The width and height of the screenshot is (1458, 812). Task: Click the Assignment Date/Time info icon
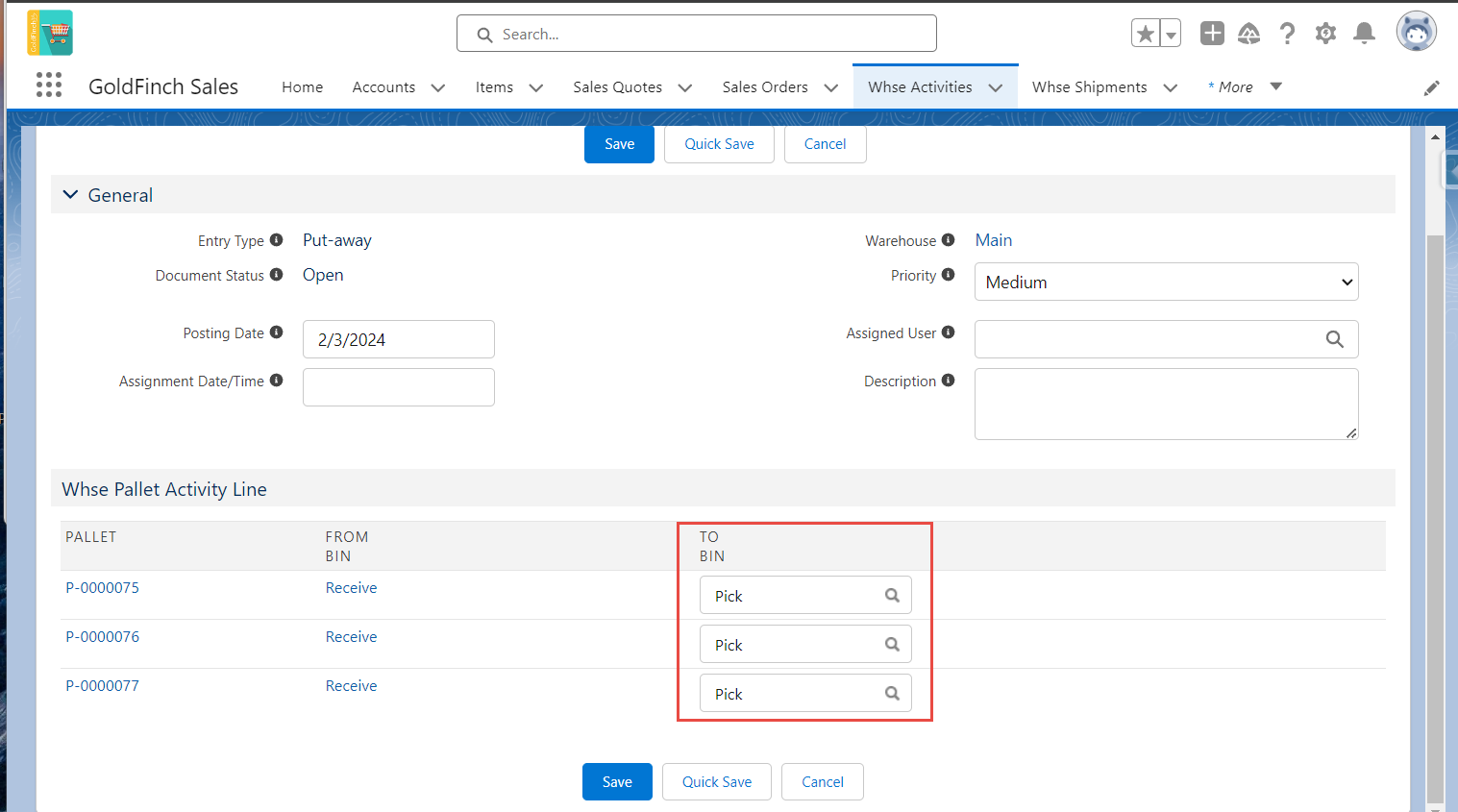pos(276,380)
